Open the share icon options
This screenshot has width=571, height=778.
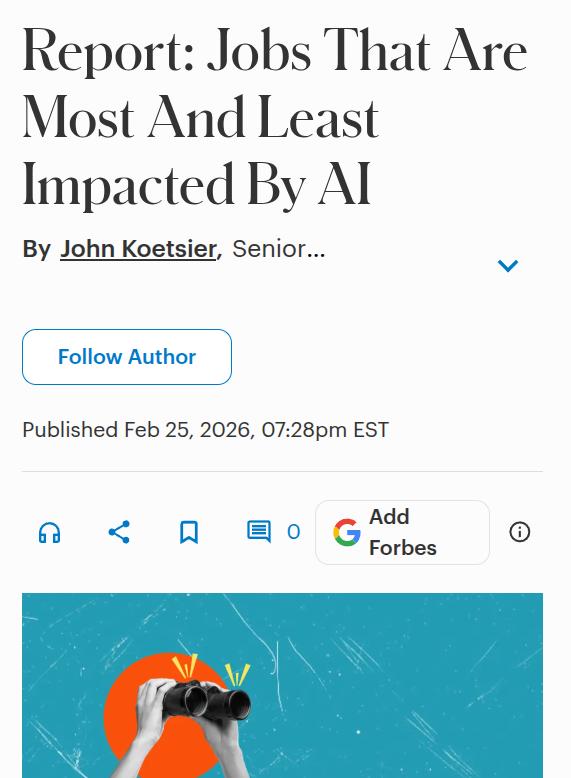(x=119, y=532)
